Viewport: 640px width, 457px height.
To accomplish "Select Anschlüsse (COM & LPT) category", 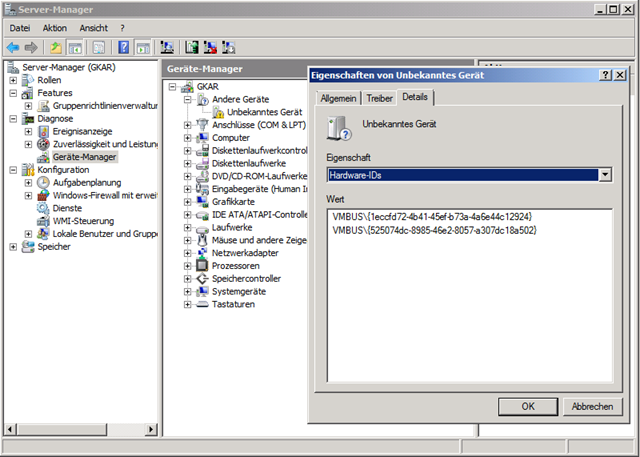I will coord(259,125).
